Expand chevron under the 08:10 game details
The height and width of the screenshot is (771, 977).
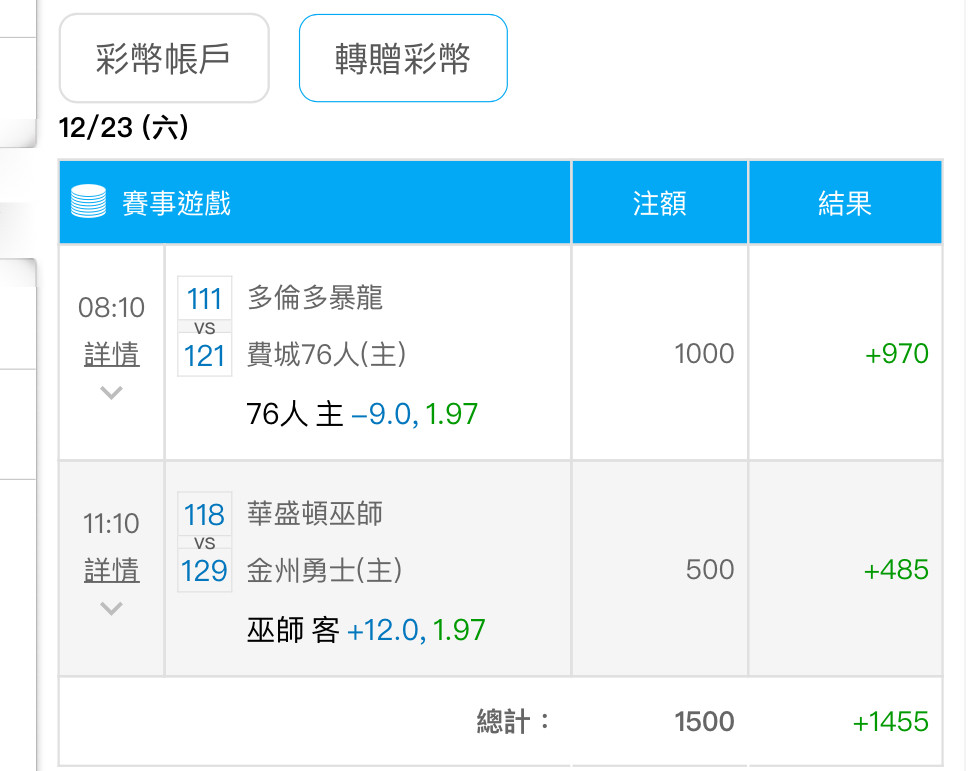(111, 393)
